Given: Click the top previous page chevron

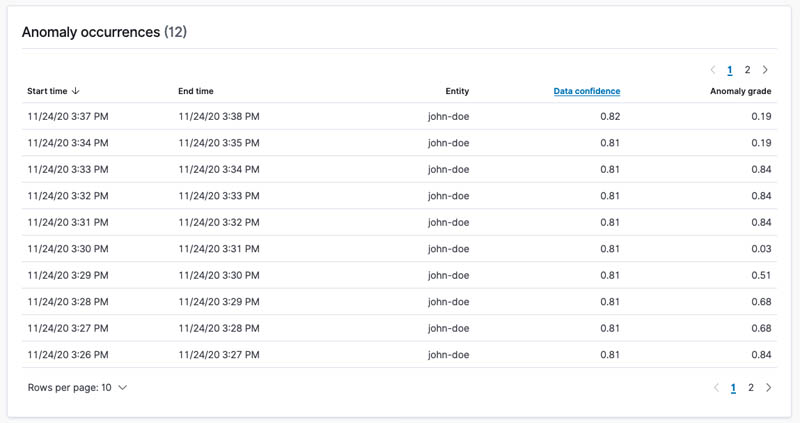Looking at the screenshot, I should (x=713, y=70).
